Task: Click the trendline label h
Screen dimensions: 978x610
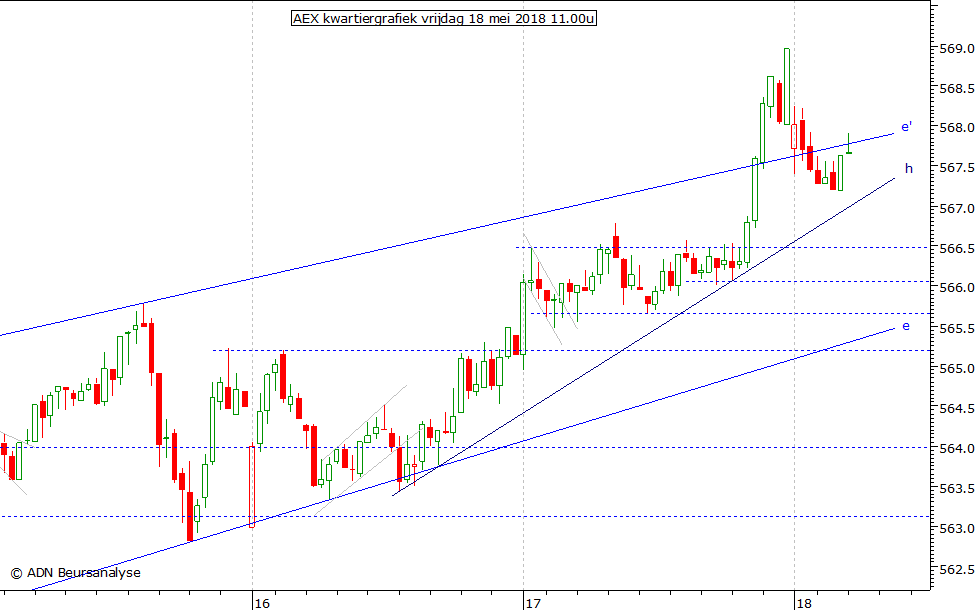Action: tap(909, 168)
